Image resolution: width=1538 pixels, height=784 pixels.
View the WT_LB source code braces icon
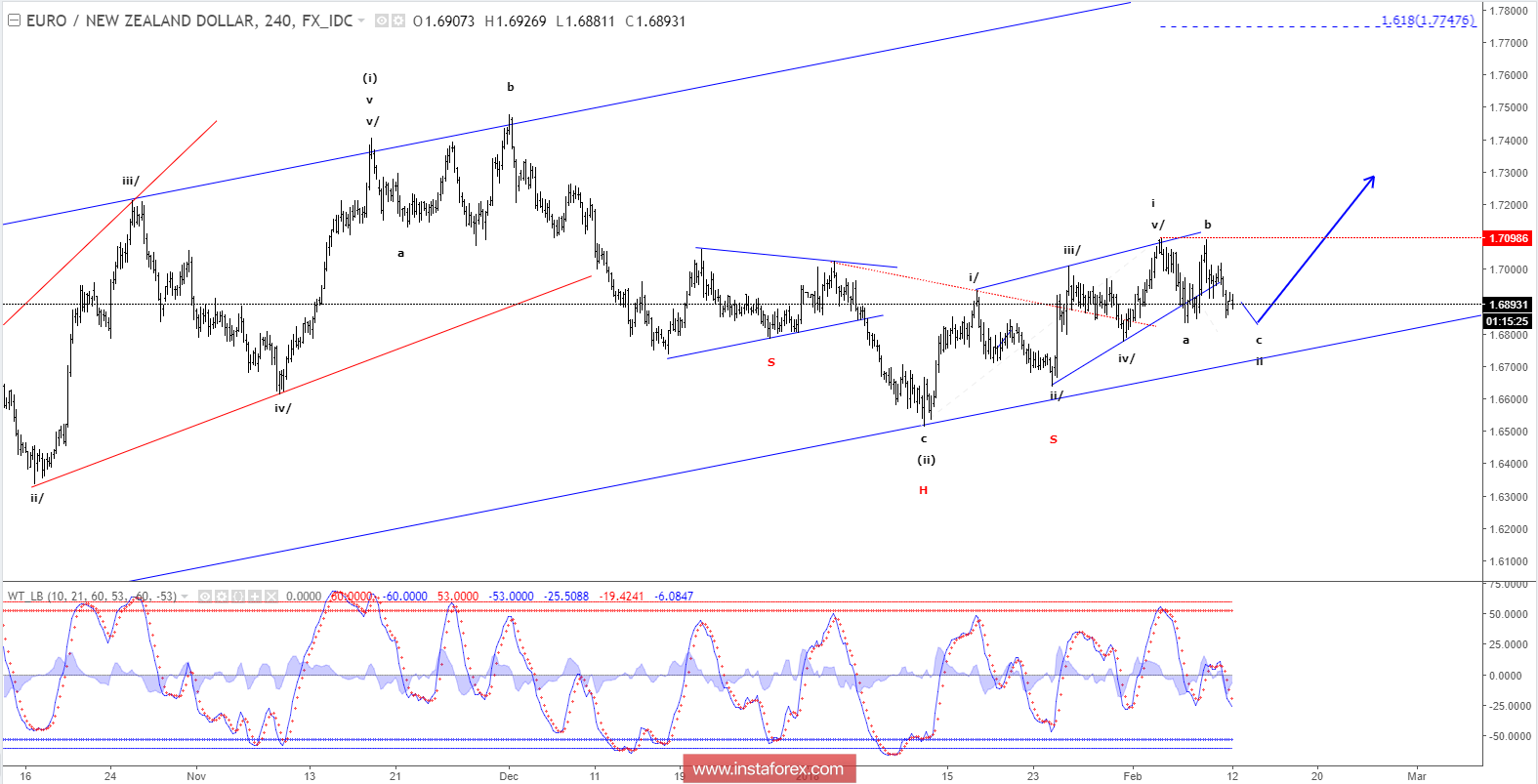pos(237,596)
